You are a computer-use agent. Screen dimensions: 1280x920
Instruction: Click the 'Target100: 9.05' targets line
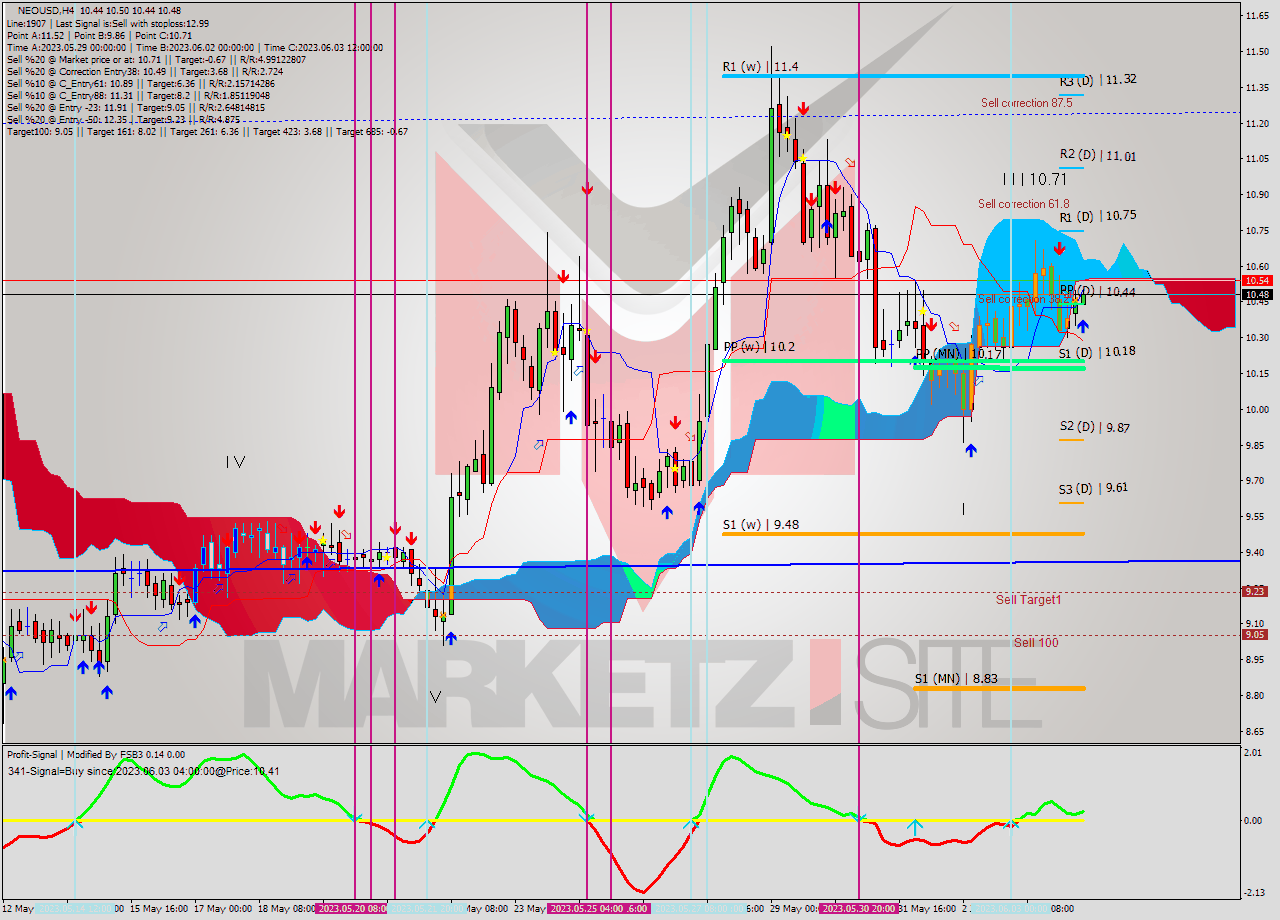tap(207, 131)
